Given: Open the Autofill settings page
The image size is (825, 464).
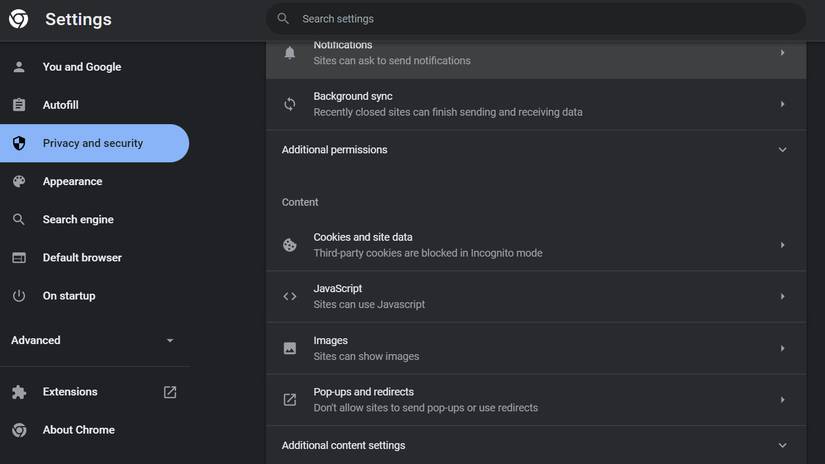Looking at the screenshot, I should coord(61,105).
